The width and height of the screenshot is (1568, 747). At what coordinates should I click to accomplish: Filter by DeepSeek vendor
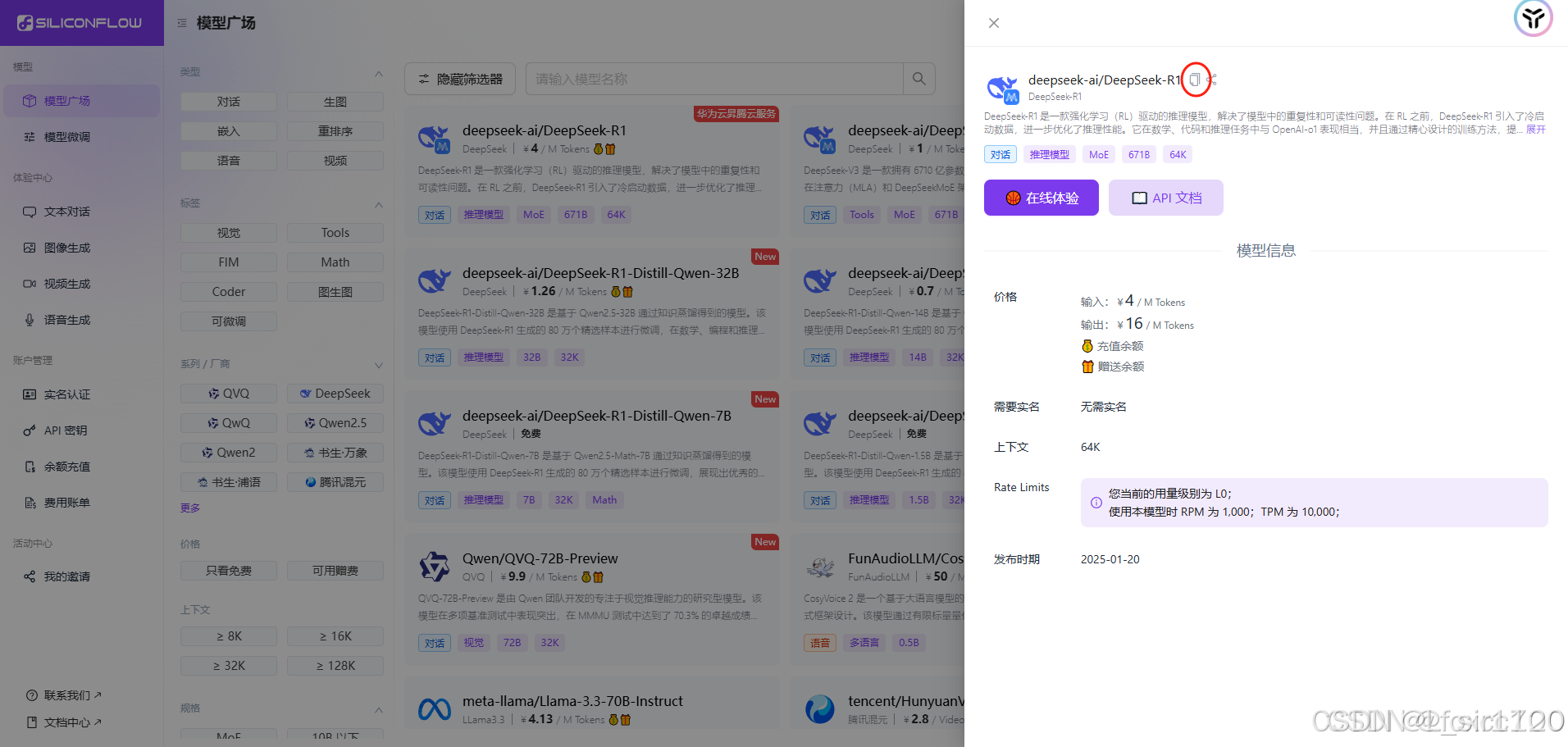click(335, 394)
